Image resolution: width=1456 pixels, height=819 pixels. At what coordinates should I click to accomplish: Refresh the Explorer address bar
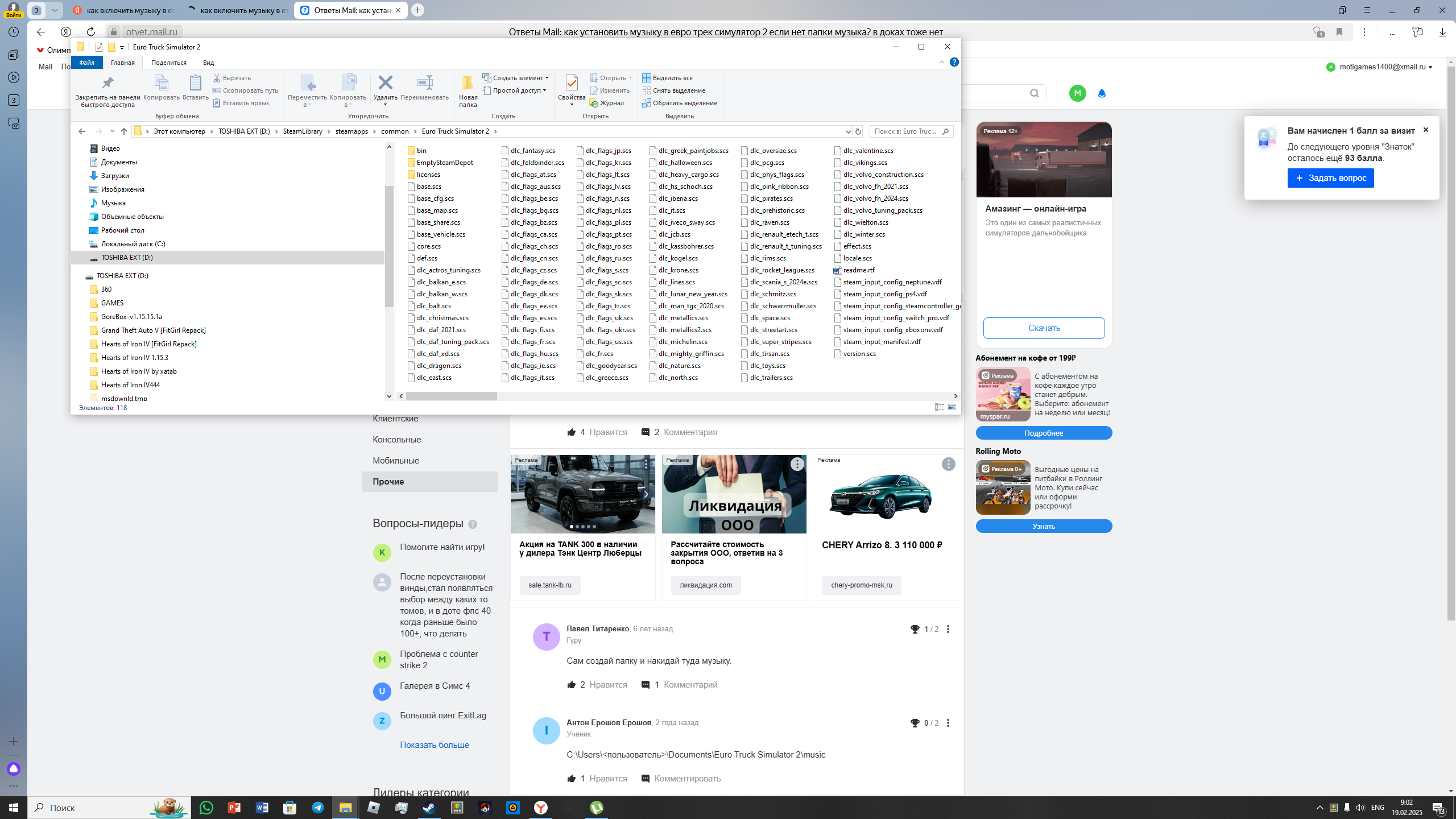coord(858,131)
